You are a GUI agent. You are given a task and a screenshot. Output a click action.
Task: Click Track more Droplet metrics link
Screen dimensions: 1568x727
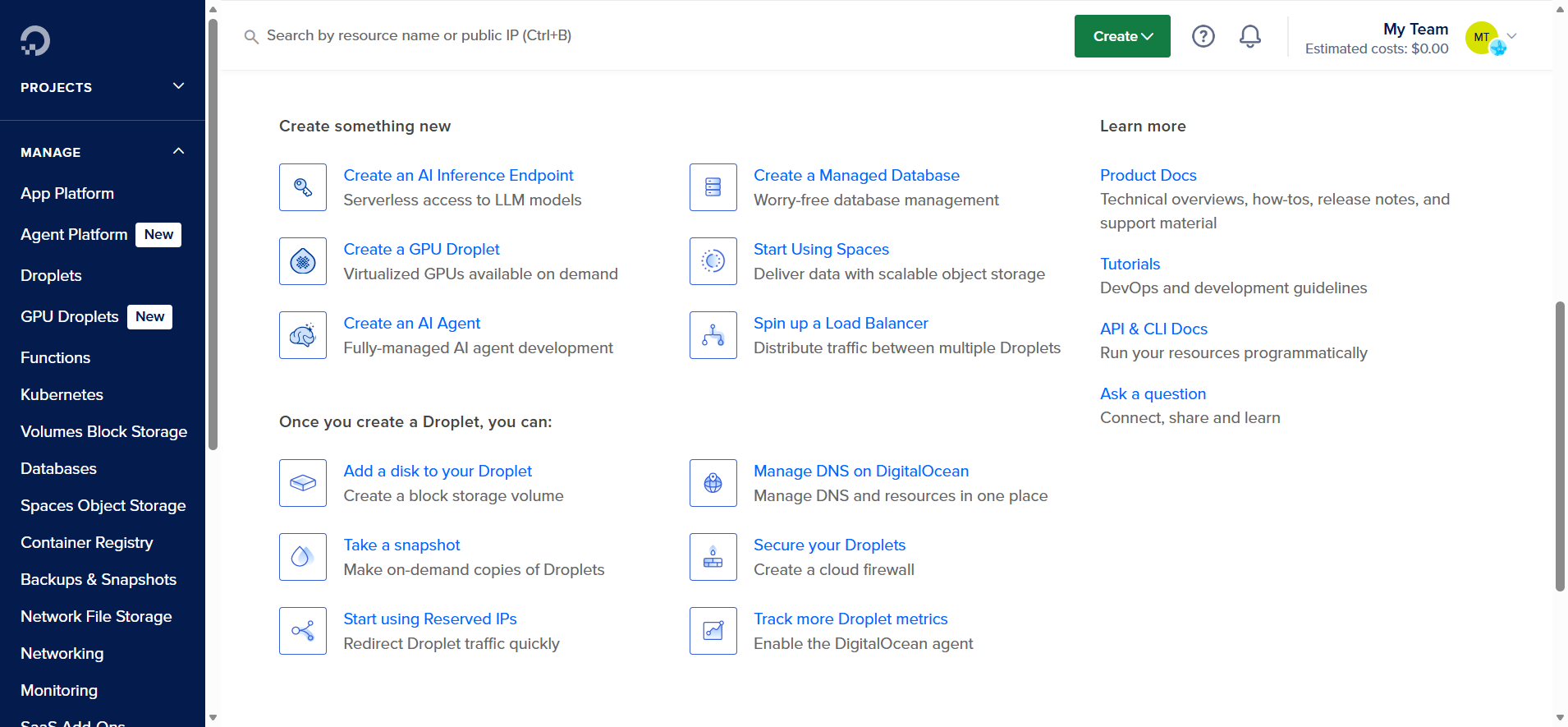[x=850, y=619]
